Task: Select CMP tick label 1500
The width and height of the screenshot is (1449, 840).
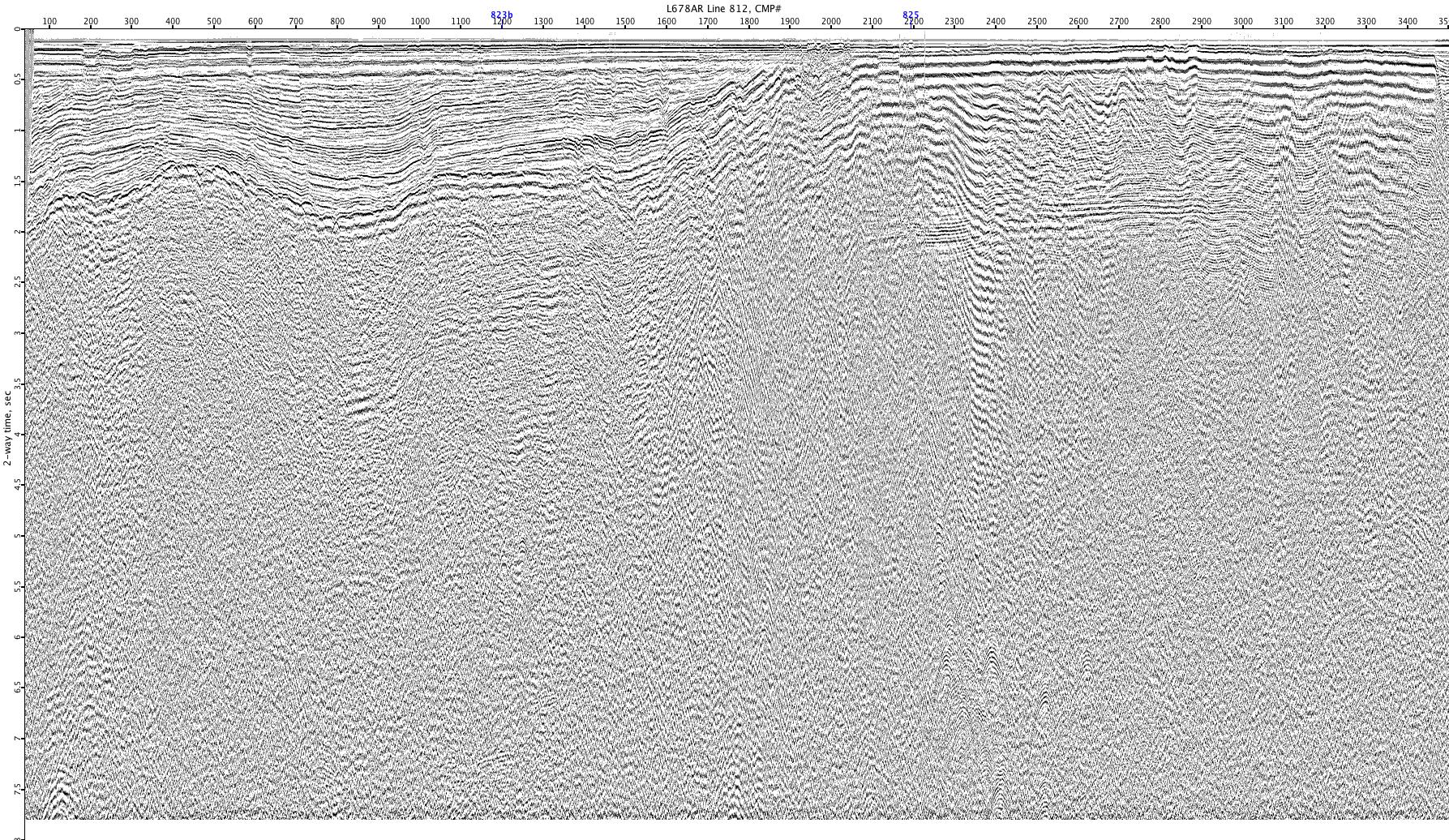Action: click(x=625, y=22)
